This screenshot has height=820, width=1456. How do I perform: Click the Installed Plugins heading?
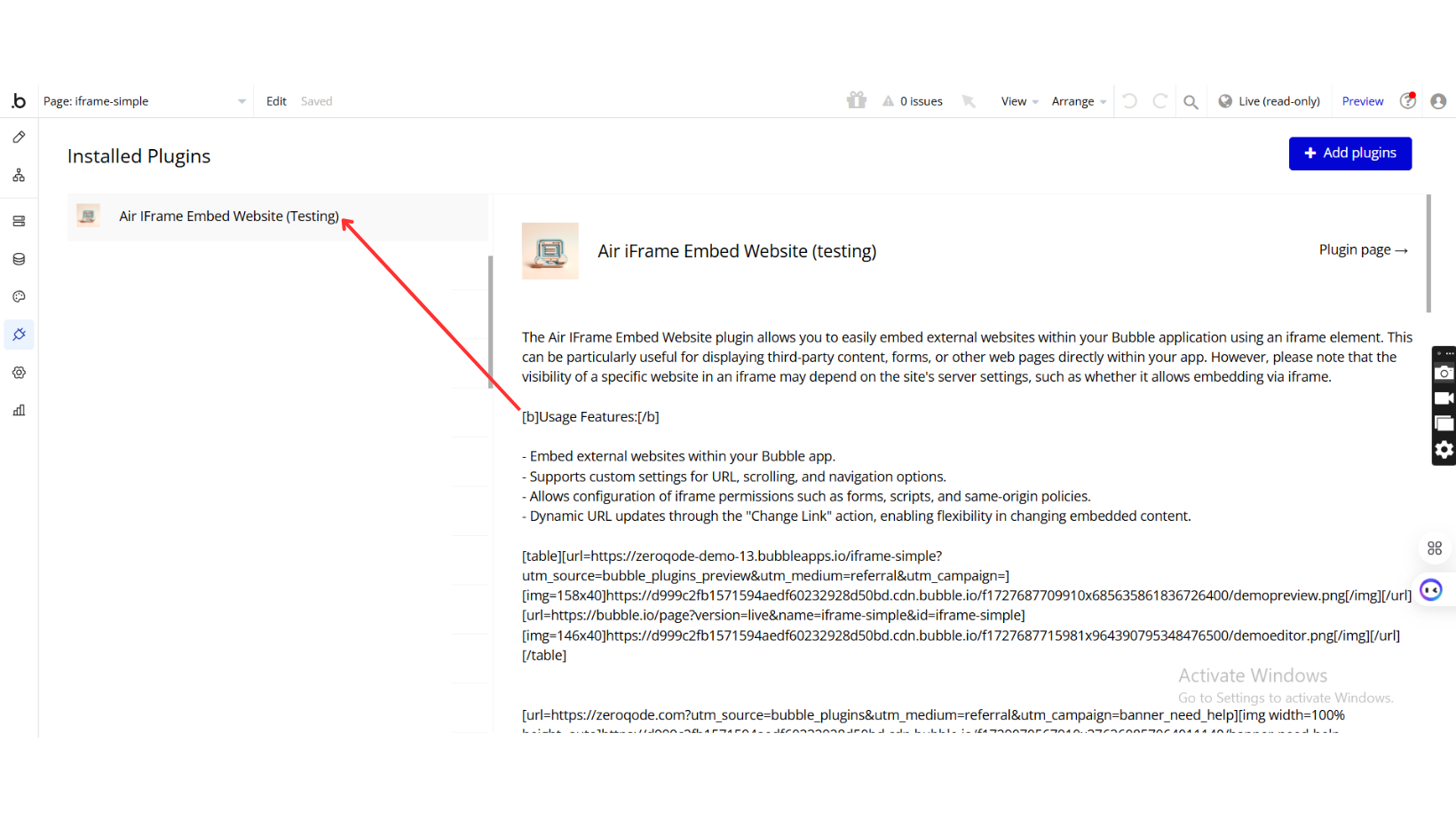click(139, 156)
